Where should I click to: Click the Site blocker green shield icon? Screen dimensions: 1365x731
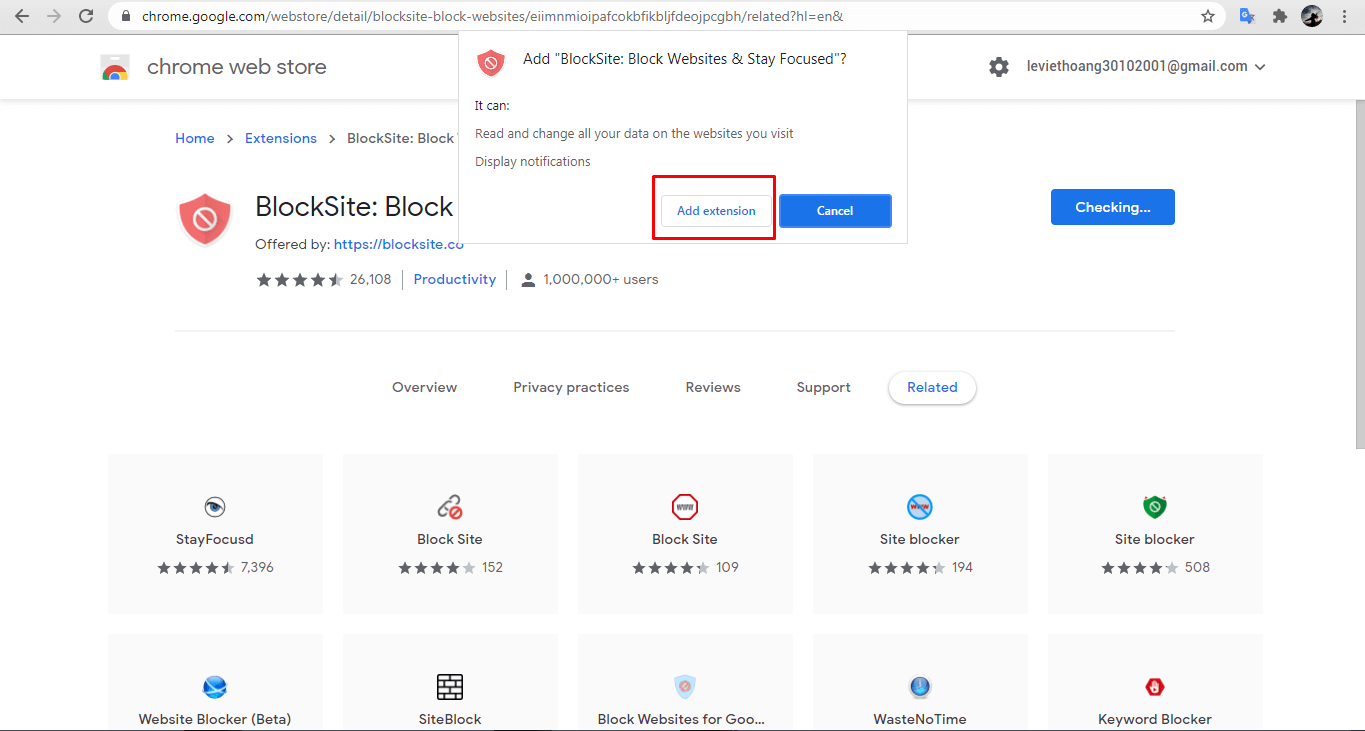[x=1155, y=507]
